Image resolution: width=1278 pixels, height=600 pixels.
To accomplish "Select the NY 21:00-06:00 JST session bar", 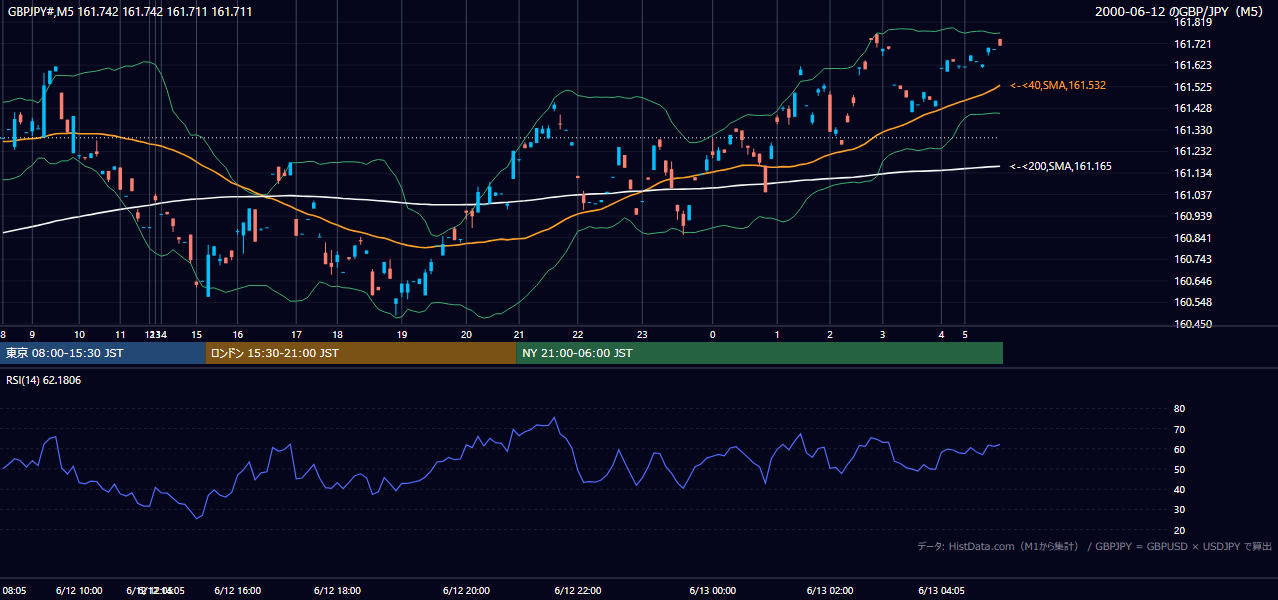I will pos(759,353).
